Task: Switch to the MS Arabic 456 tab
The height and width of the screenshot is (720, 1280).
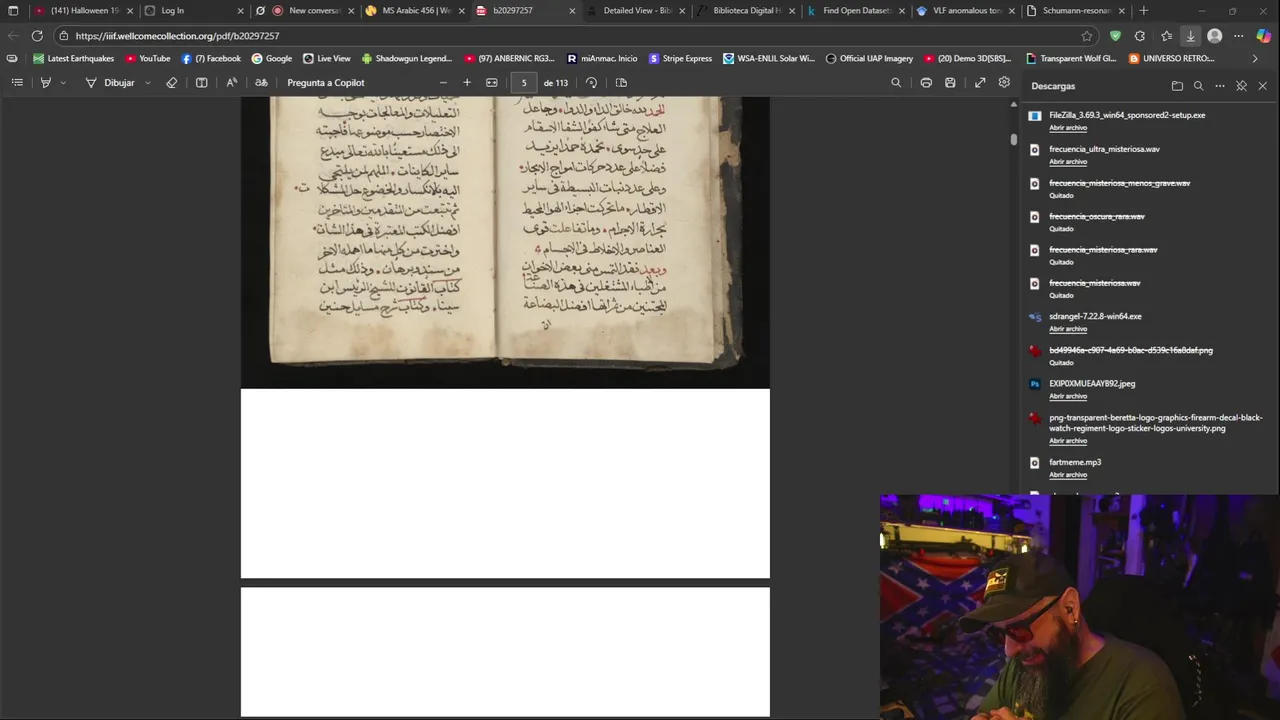Action: [x=415, y=11]
